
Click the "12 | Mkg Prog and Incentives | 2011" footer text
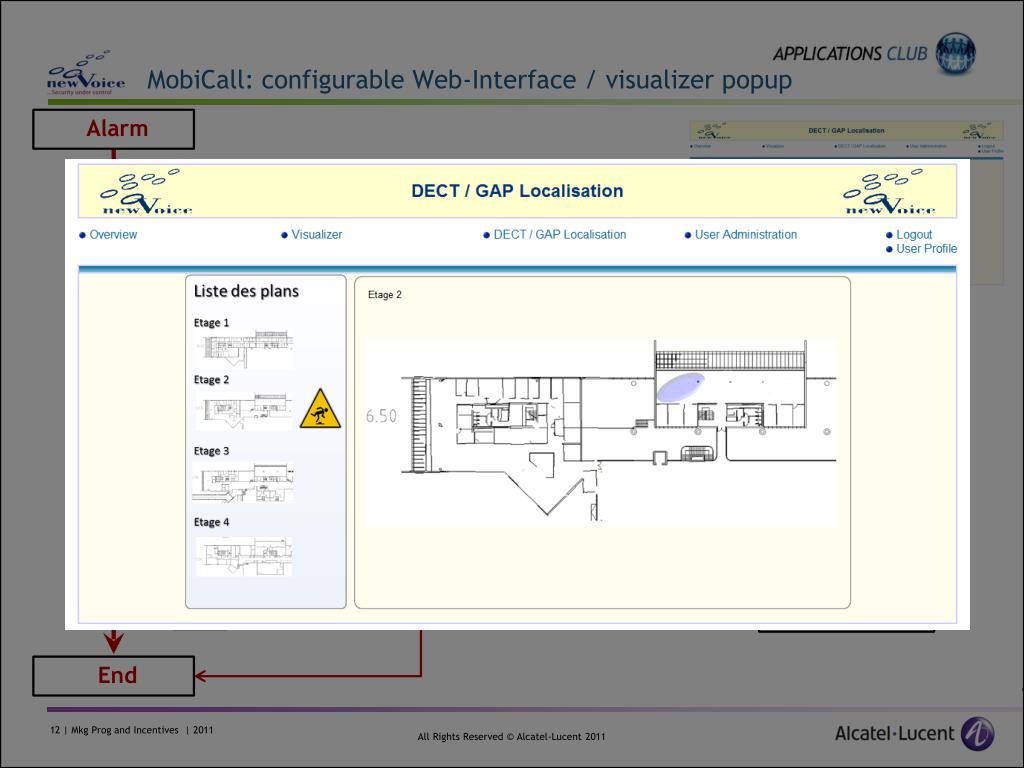click(131, 730)
